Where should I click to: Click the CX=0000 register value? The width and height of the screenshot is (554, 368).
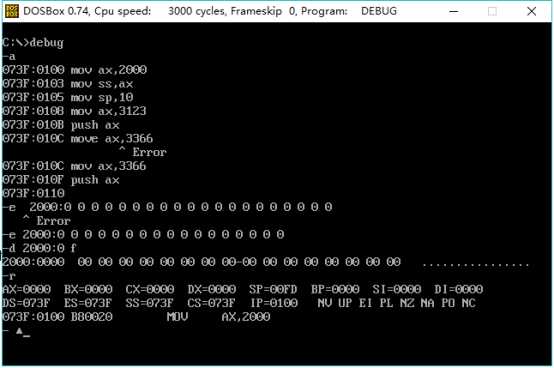[x=150, y=290]
